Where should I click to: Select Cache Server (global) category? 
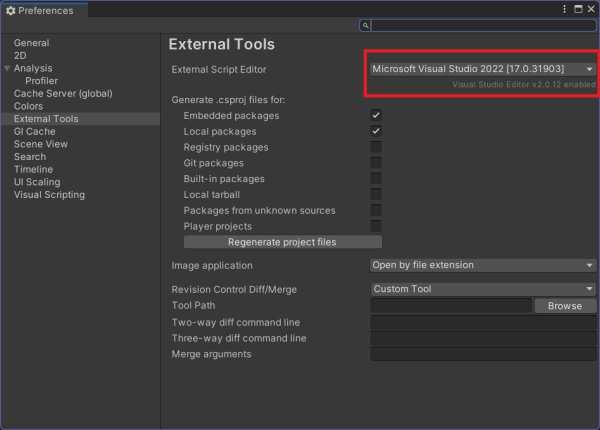coord(63,93)
